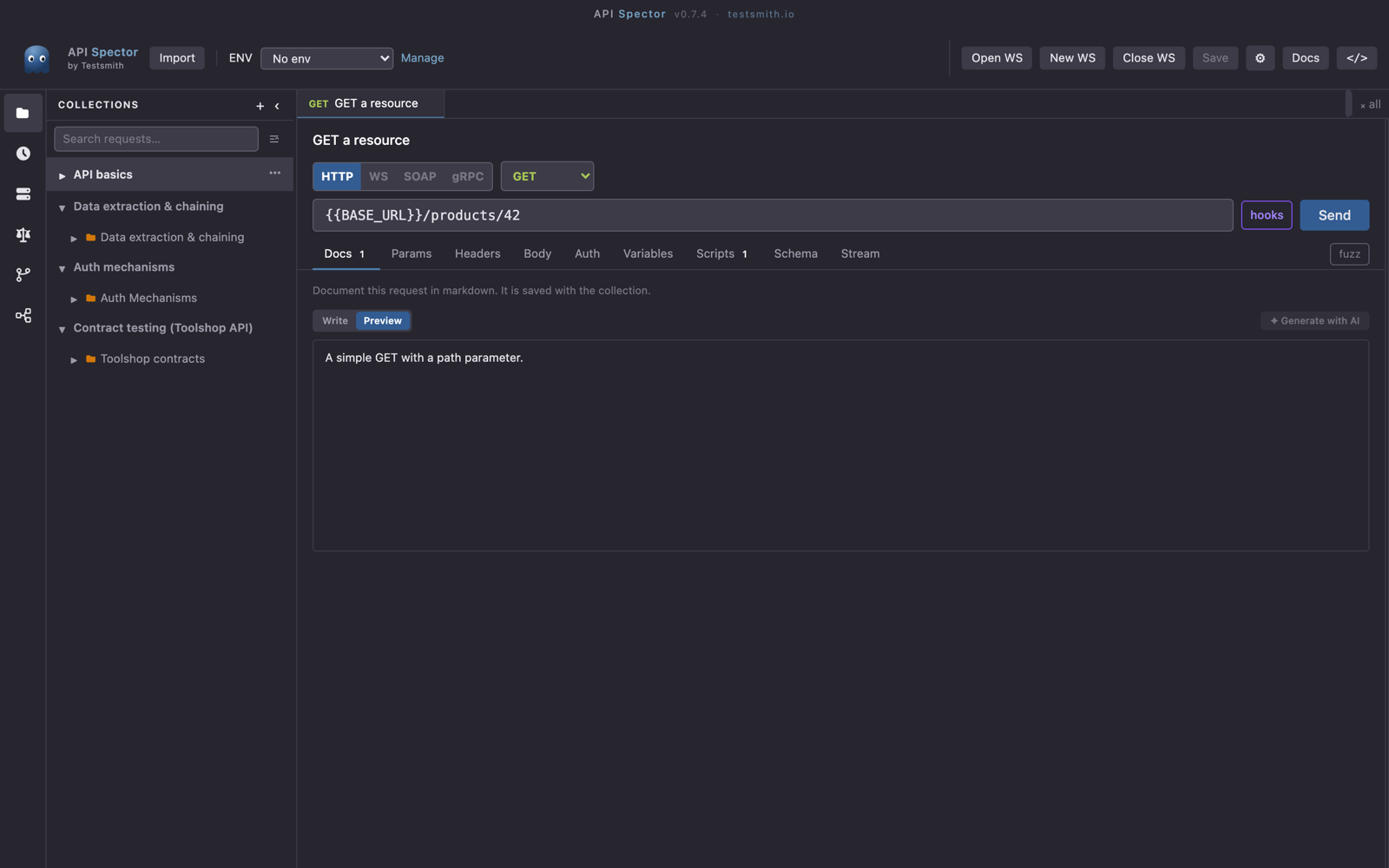The width and height of the screenshot is (1389, 868).
Task: Click the Import button
Action: pyautogui.click(x=177, y=58)
